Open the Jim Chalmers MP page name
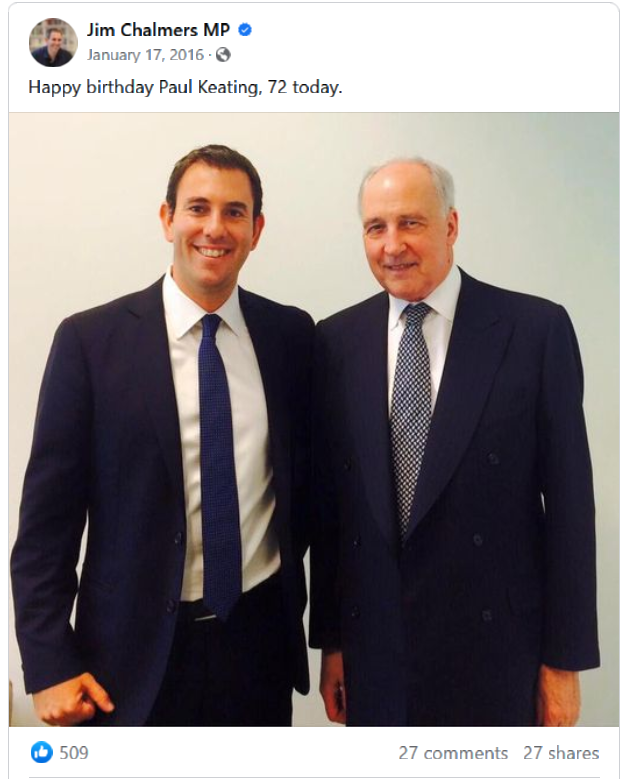 158,30
